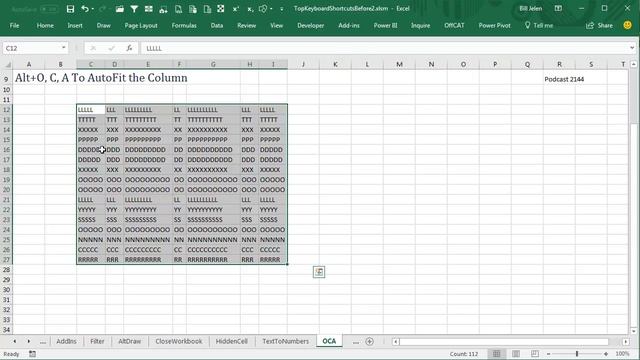This screenshot has height=360, width=640.
Task: Click the superscript x² icon
Action: click(236, 9)
